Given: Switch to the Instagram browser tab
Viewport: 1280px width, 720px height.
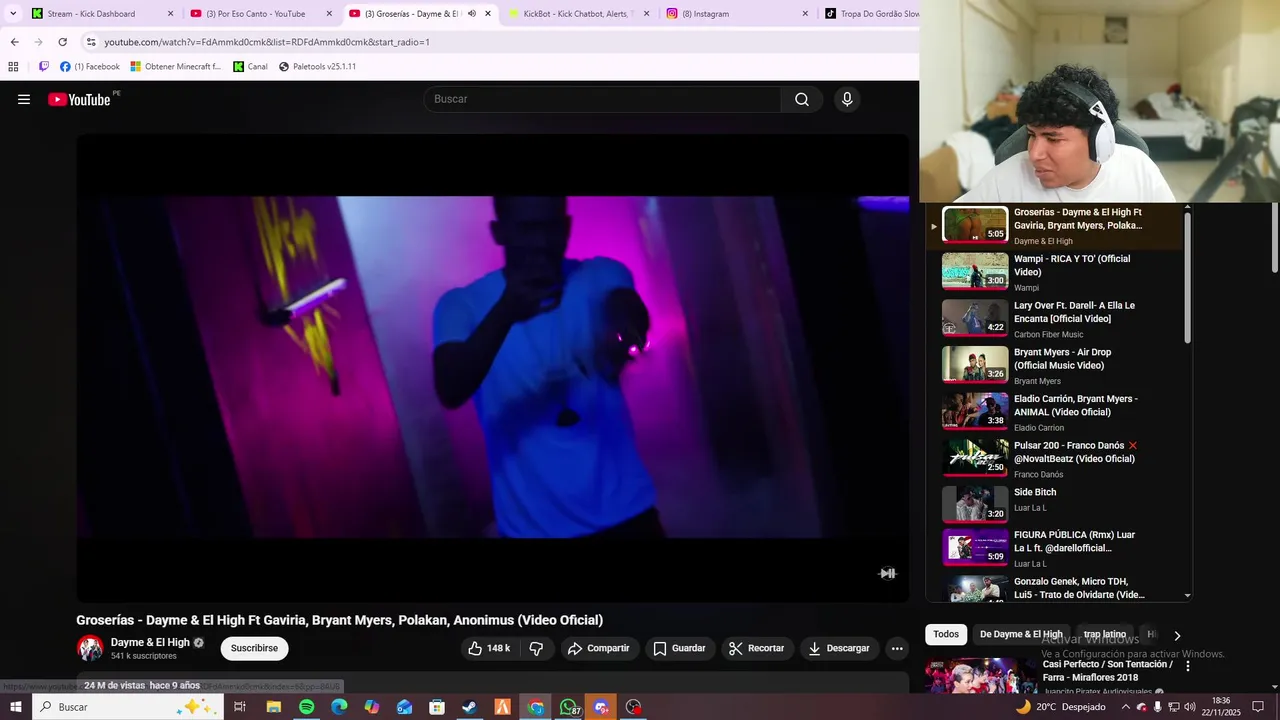Looking at the screenshot, I should coord(738,14).
